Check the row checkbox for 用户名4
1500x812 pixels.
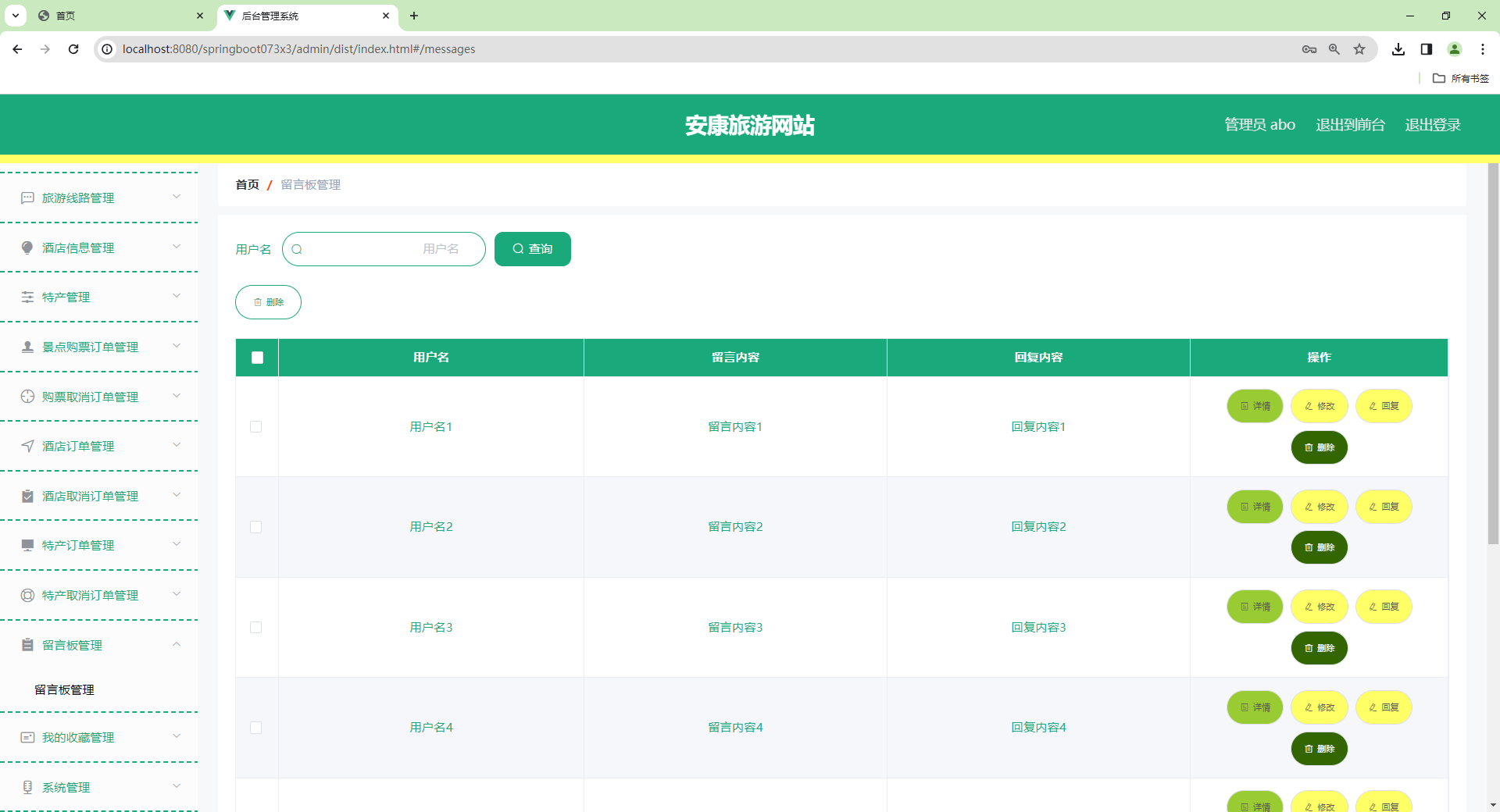tap(255, 728)
